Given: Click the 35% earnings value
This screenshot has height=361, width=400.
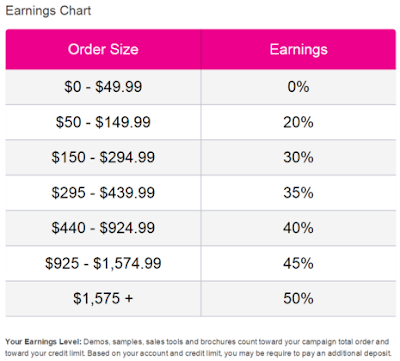Looking at the screenshot, I should pos(298,193).
